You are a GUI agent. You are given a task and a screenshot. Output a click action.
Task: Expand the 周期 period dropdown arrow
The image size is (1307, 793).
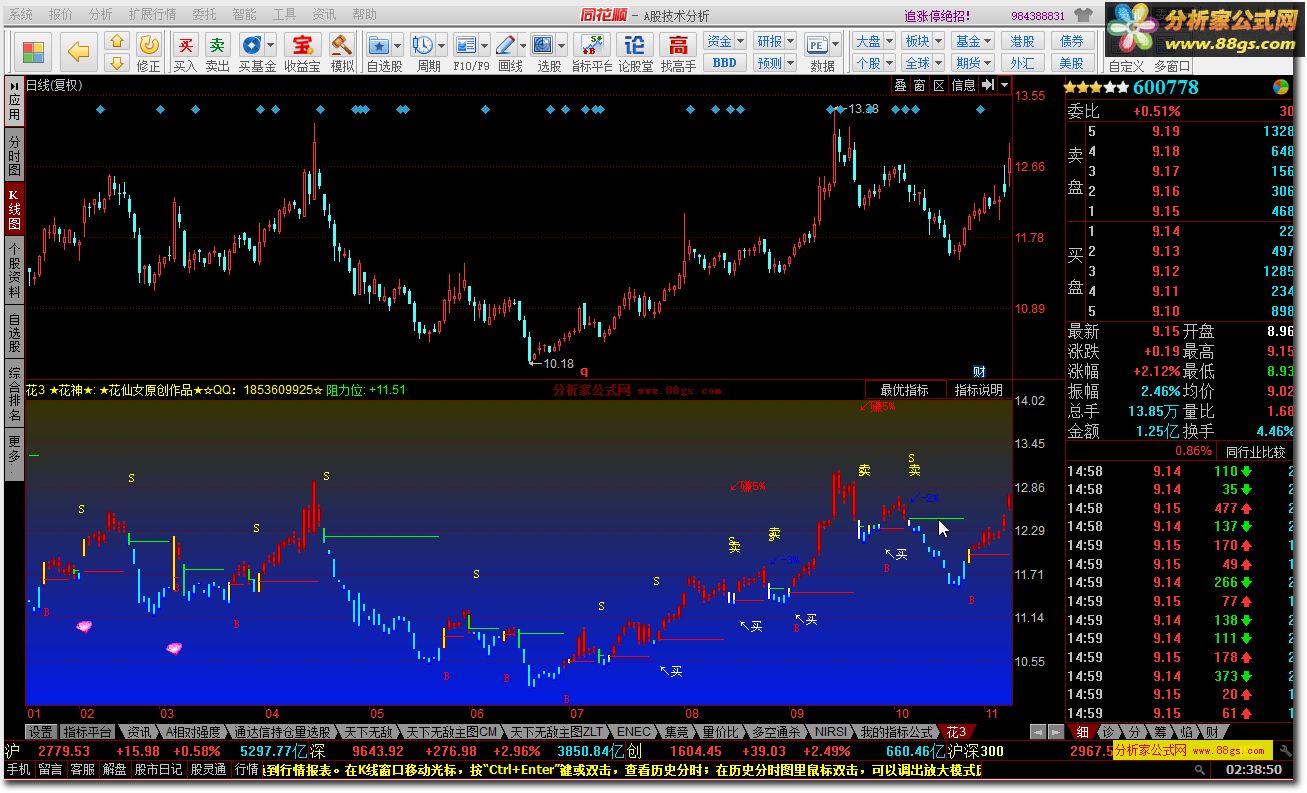[441, 45]
